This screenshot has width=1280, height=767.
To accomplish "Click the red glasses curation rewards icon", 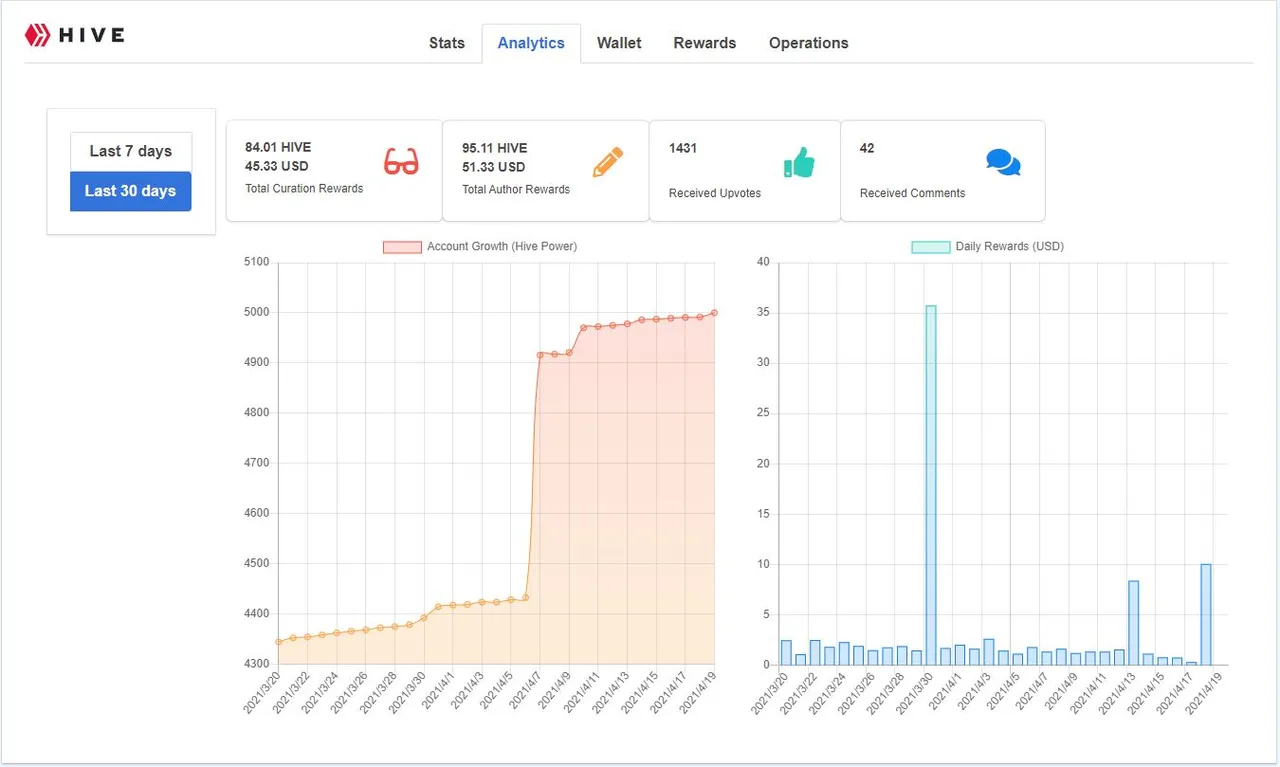I will tap(401, 161).
